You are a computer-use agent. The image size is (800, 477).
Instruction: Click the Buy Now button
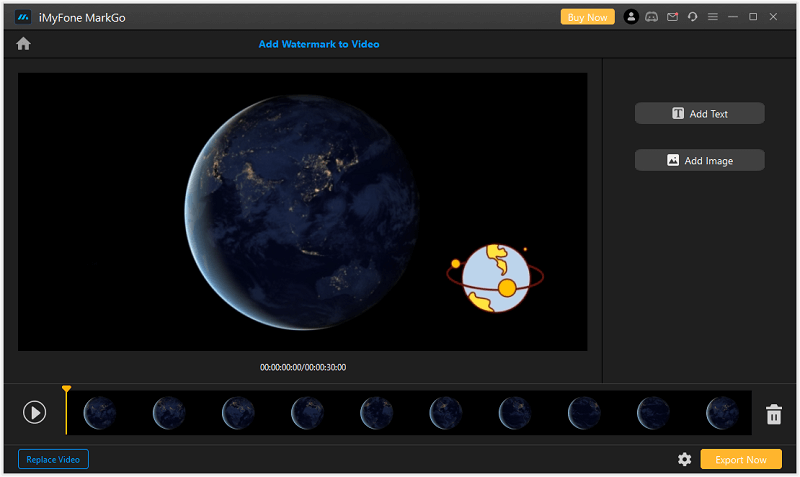[587, 17]
